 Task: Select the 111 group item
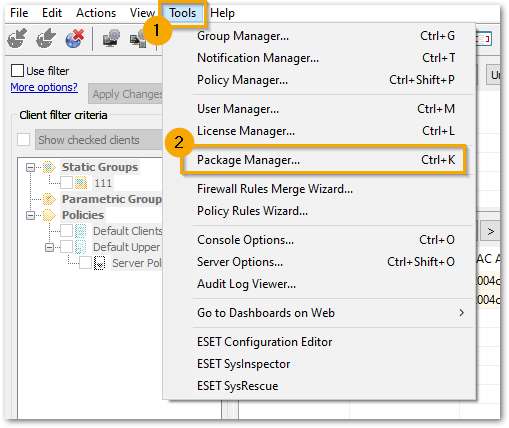[x=103, y=183]
